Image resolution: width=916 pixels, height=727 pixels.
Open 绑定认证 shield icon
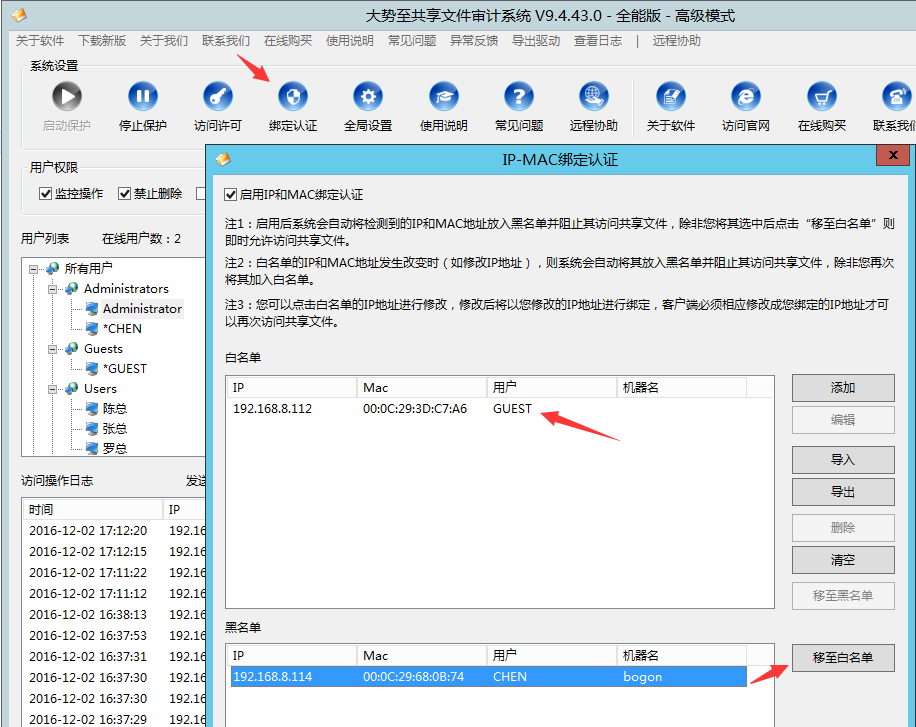293,97
